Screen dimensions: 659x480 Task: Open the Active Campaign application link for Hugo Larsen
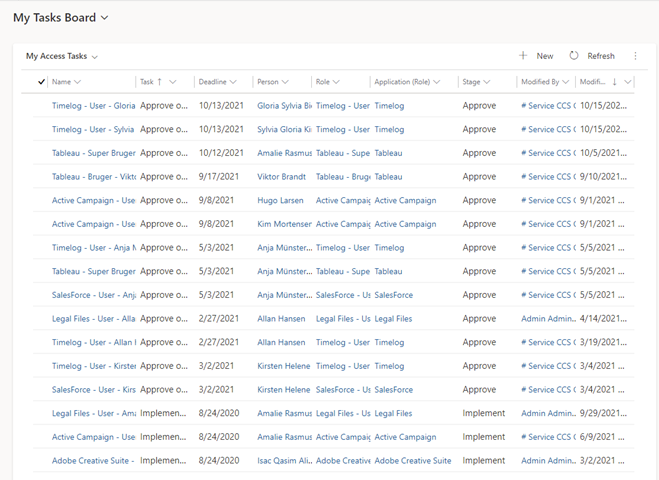click(x=405, y=200)
